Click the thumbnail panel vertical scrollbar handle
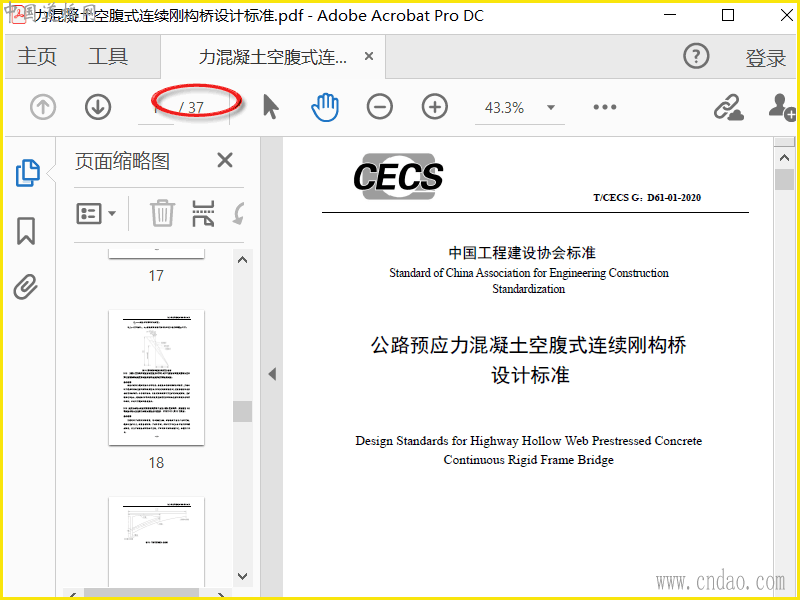Image resolution: width=800 pixels, height=600 pixels. (x=242, y=411)
